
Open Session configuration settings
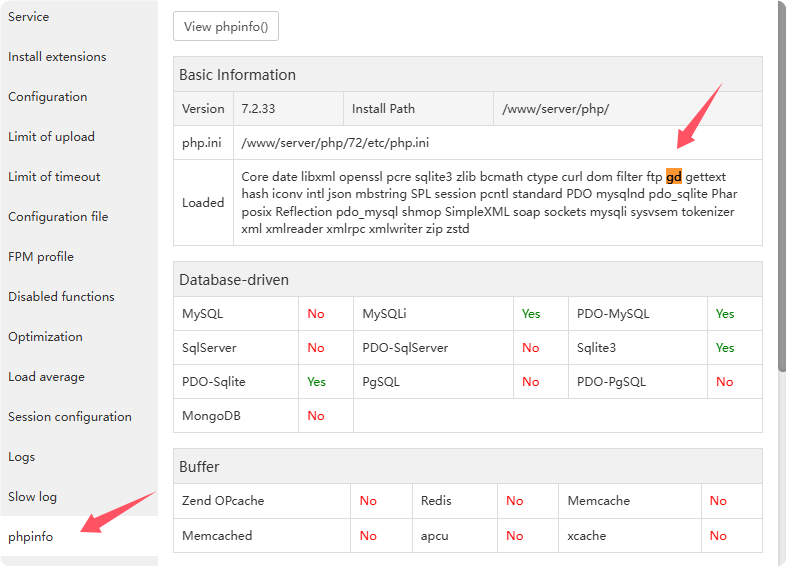[x=70, y=417]
